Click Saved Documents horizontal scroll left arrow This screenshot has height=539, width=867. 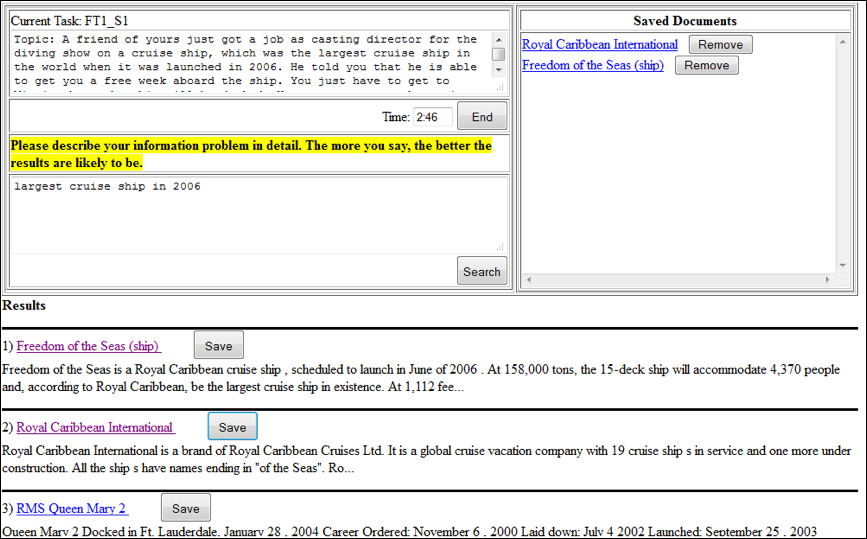(x=529, y=280)
